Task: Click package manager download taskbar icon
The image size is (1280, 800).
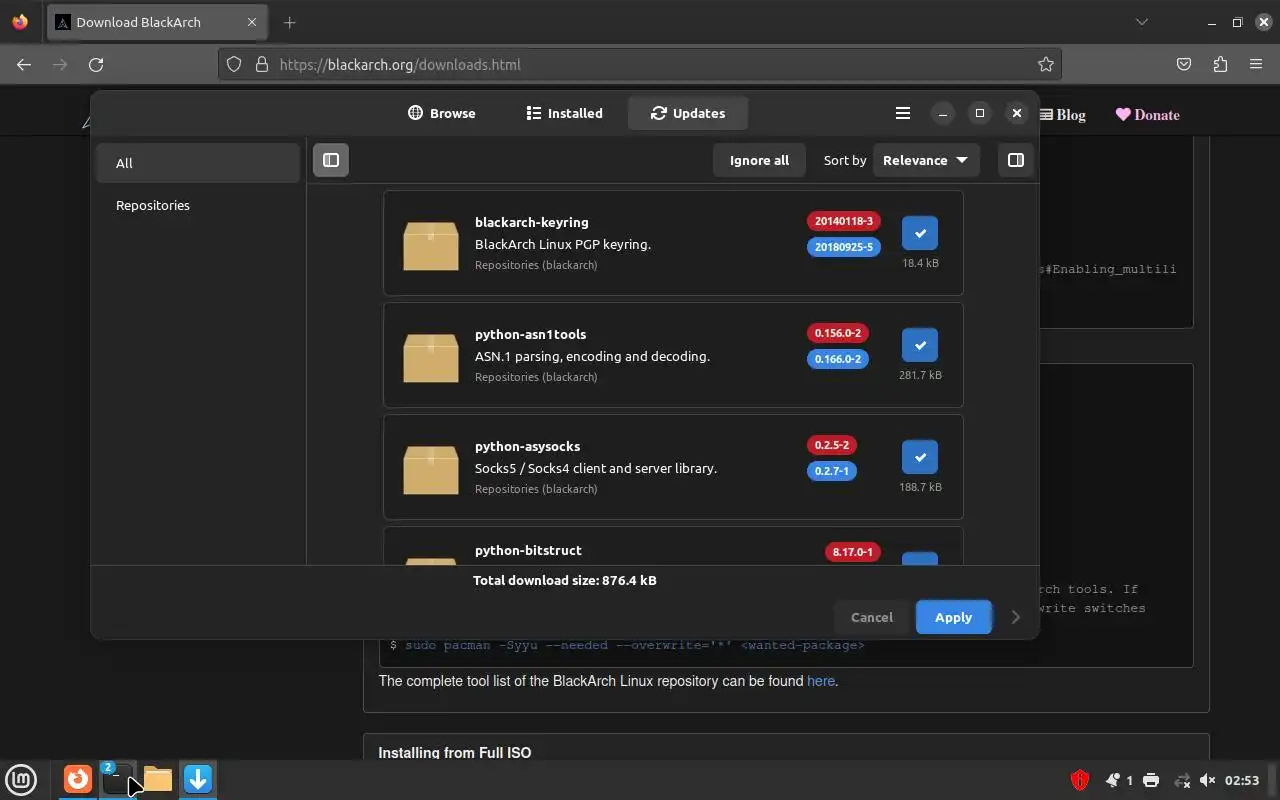Action: [198, 778]
